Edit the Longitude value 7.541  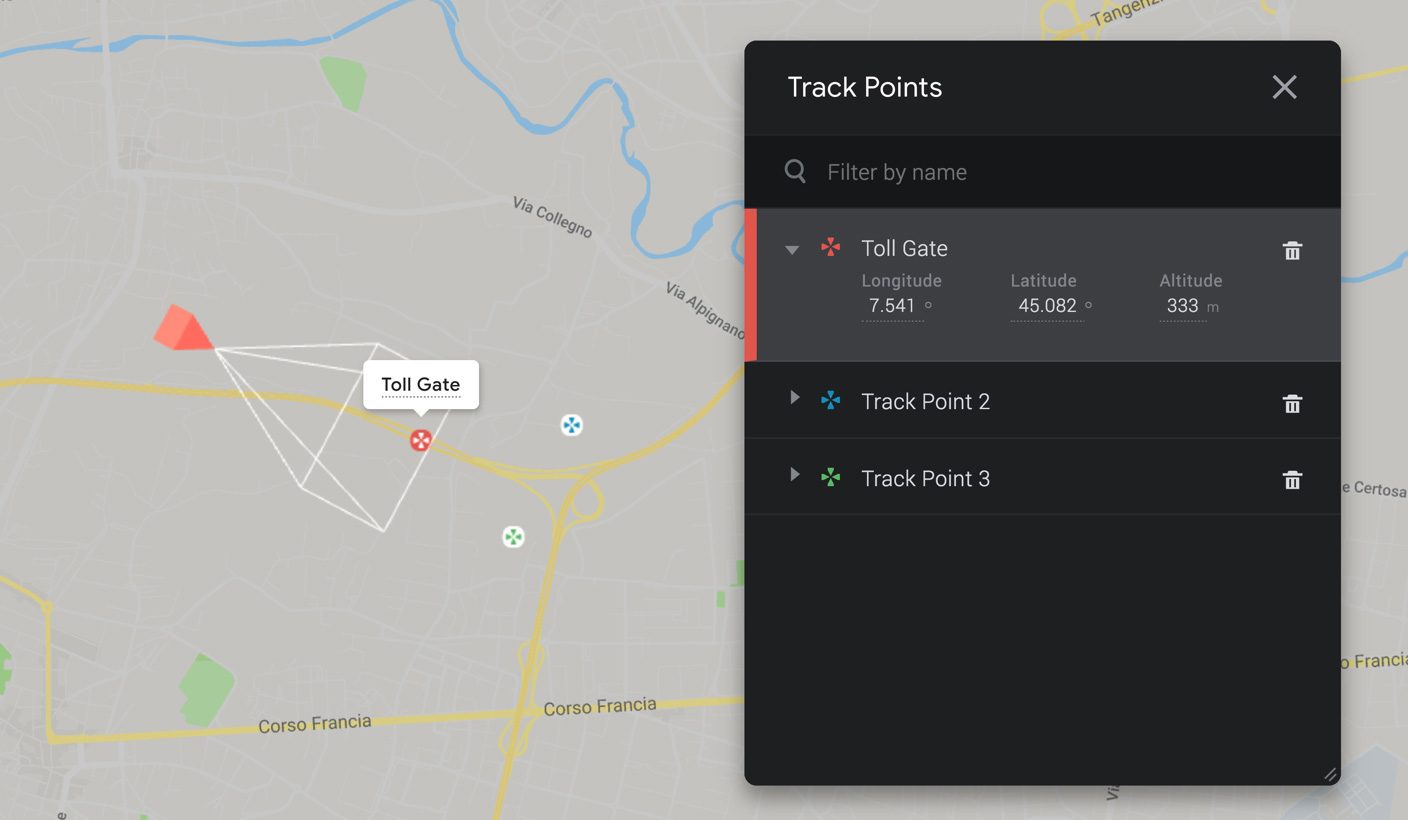(892, 306)
